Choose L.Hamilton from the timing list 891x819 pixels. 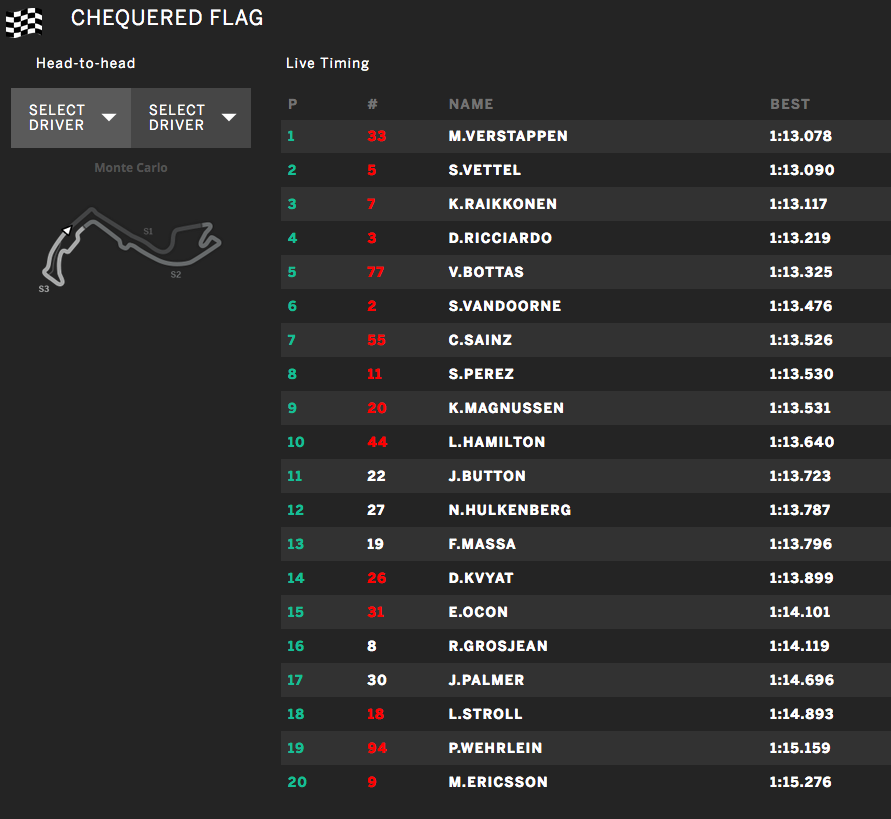497,442
